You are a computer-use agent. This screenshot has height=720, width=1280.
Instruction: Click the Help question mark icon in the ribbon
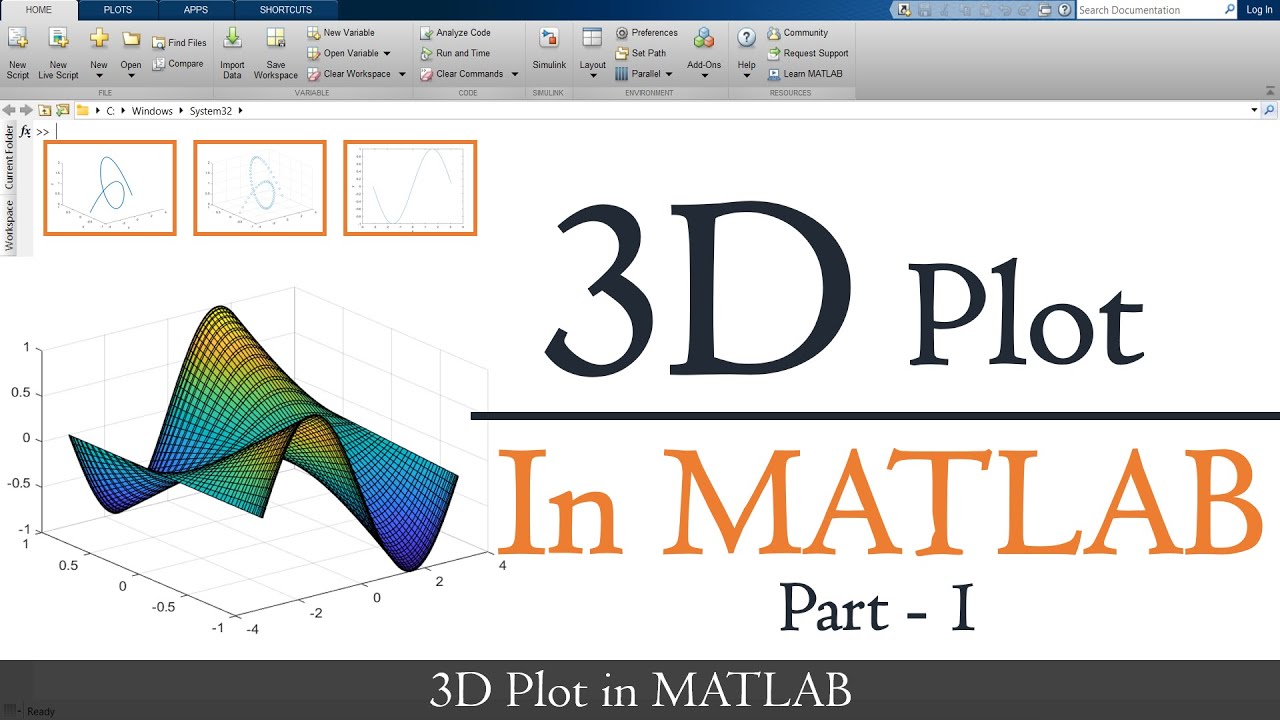pyautogui.click(x=746, y=38)
